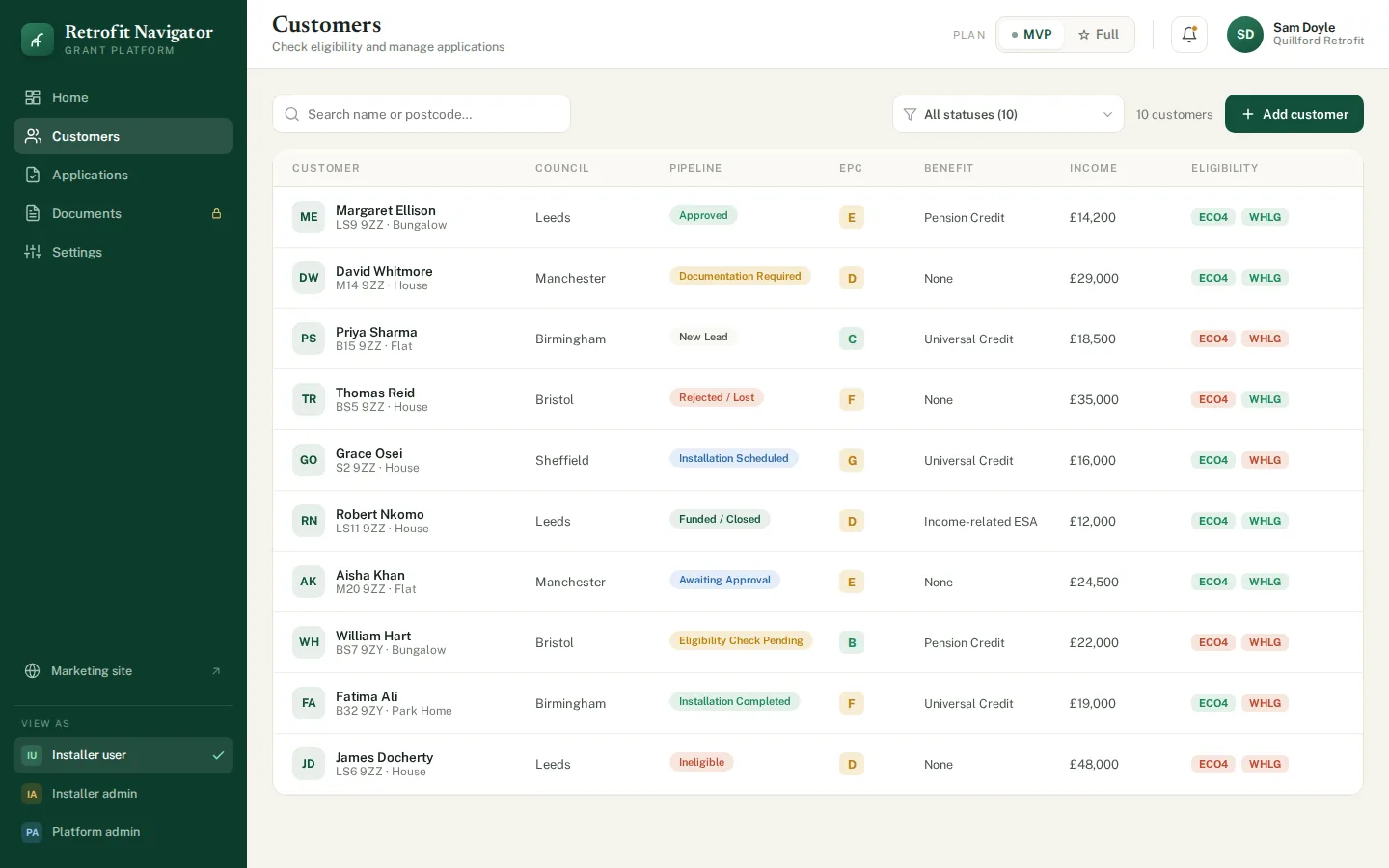
Task: Click Robert Nkomo's £12,000 income
Action: pyautogui.click(x=1093, y=521)
